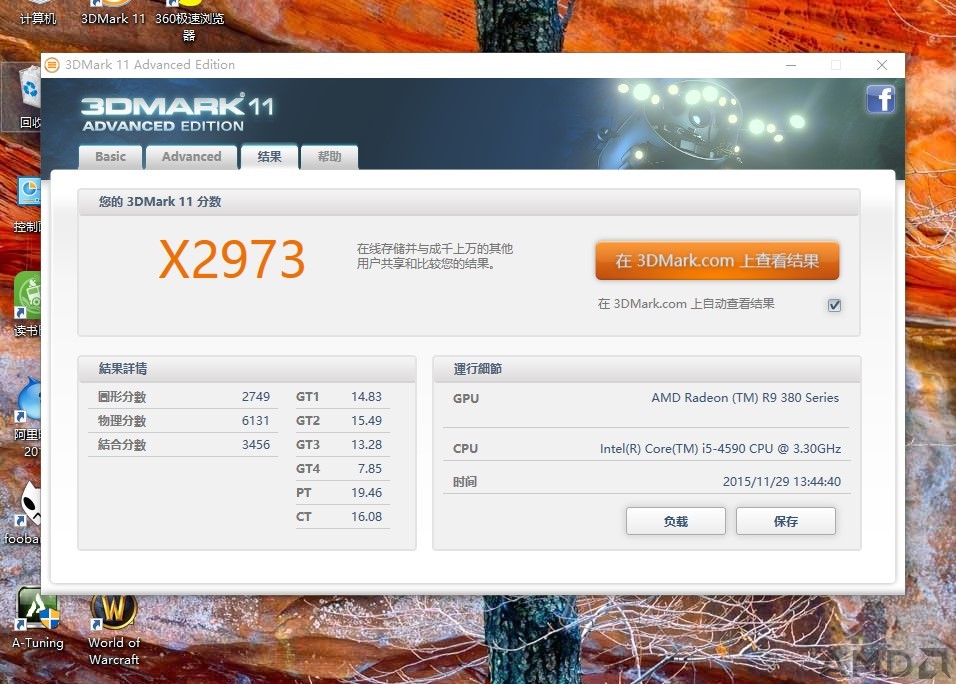This screenshot has width=956, height=684.
Task: Open the foobar desktop shortcut
Action: (x=23, y=513)
